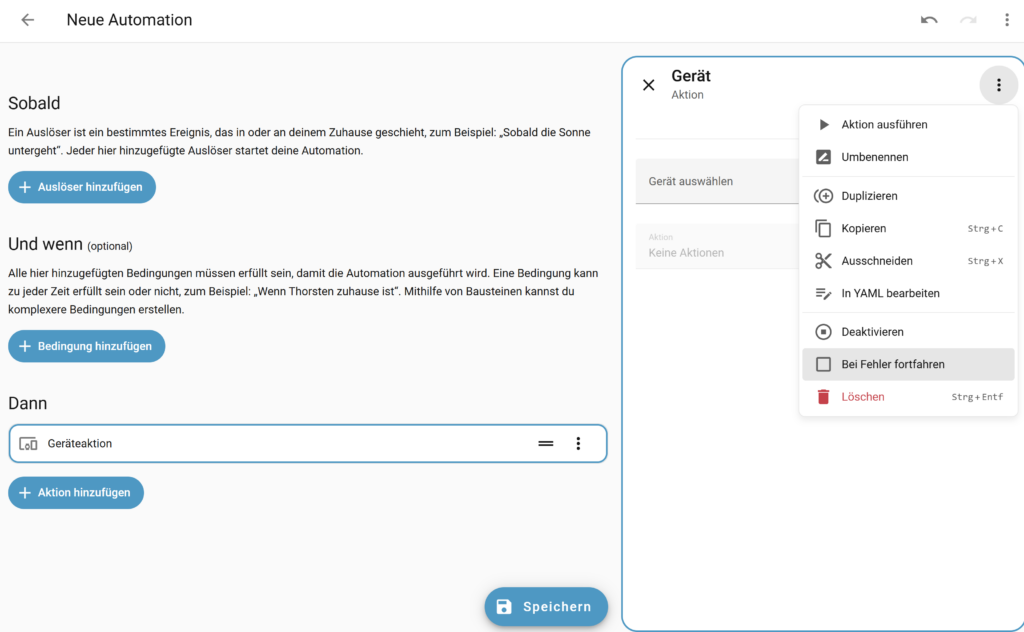Open the top-right automation overflow menu
This screenshot has width=1024, height=632.
click(1006, 20)
